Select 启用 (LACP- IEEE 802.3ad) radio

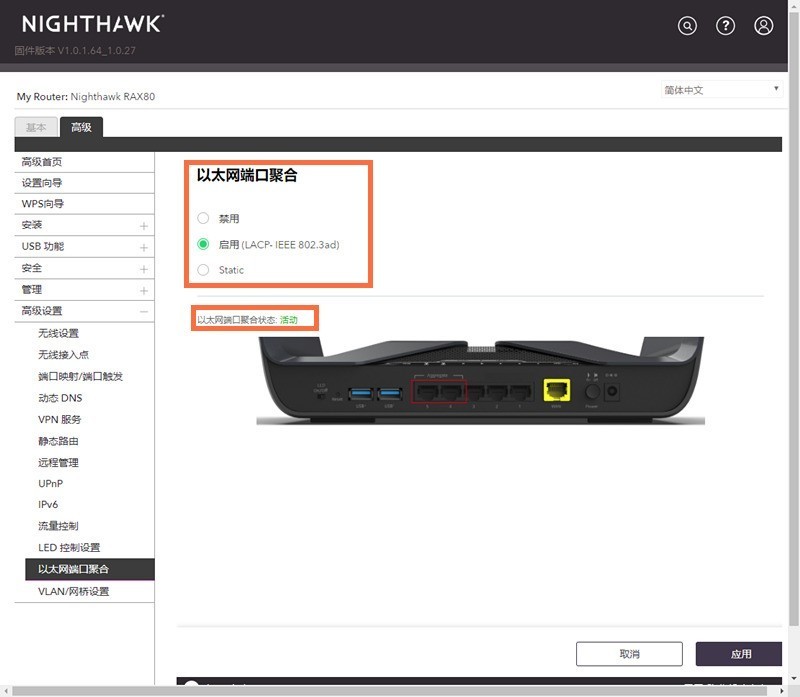click(x=203, y=244)
